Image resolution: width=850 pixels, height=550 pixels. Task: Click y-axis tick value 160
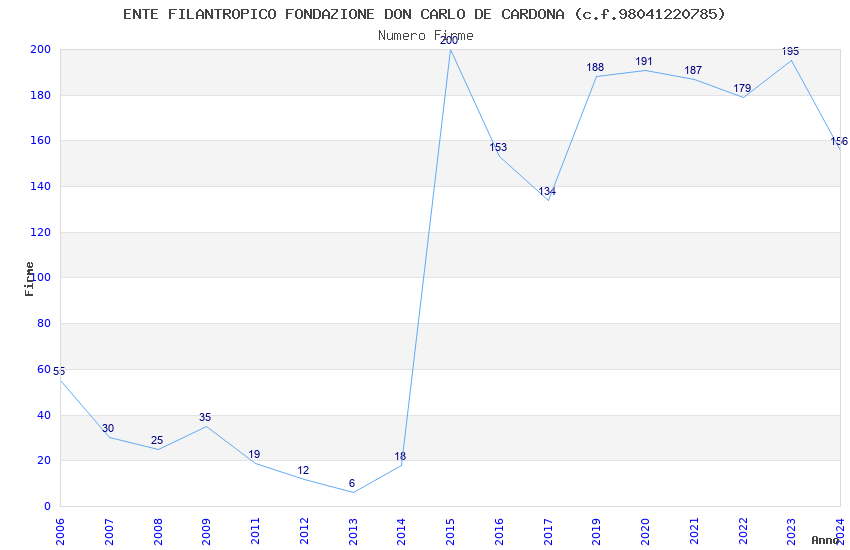tap(41, 140)
